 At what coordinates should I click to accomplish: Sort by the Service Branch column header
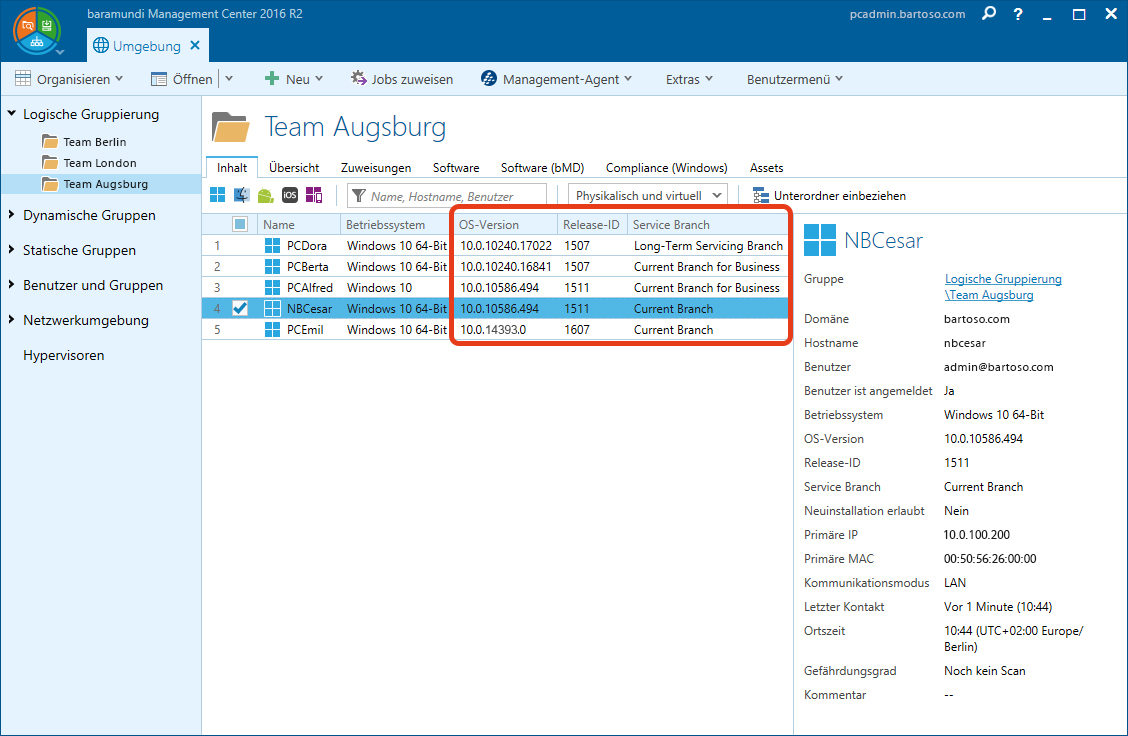[x=708, y=224]
